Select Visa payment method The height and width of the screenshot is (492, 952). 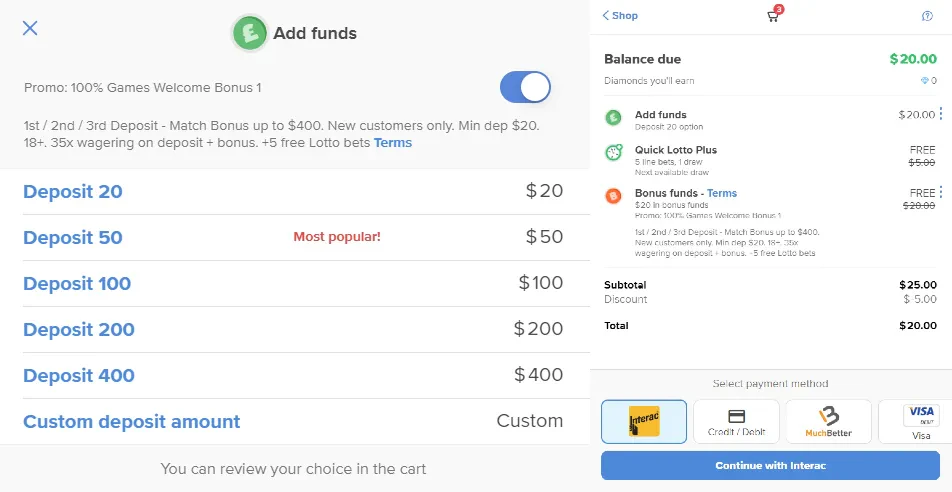[917, 422]
